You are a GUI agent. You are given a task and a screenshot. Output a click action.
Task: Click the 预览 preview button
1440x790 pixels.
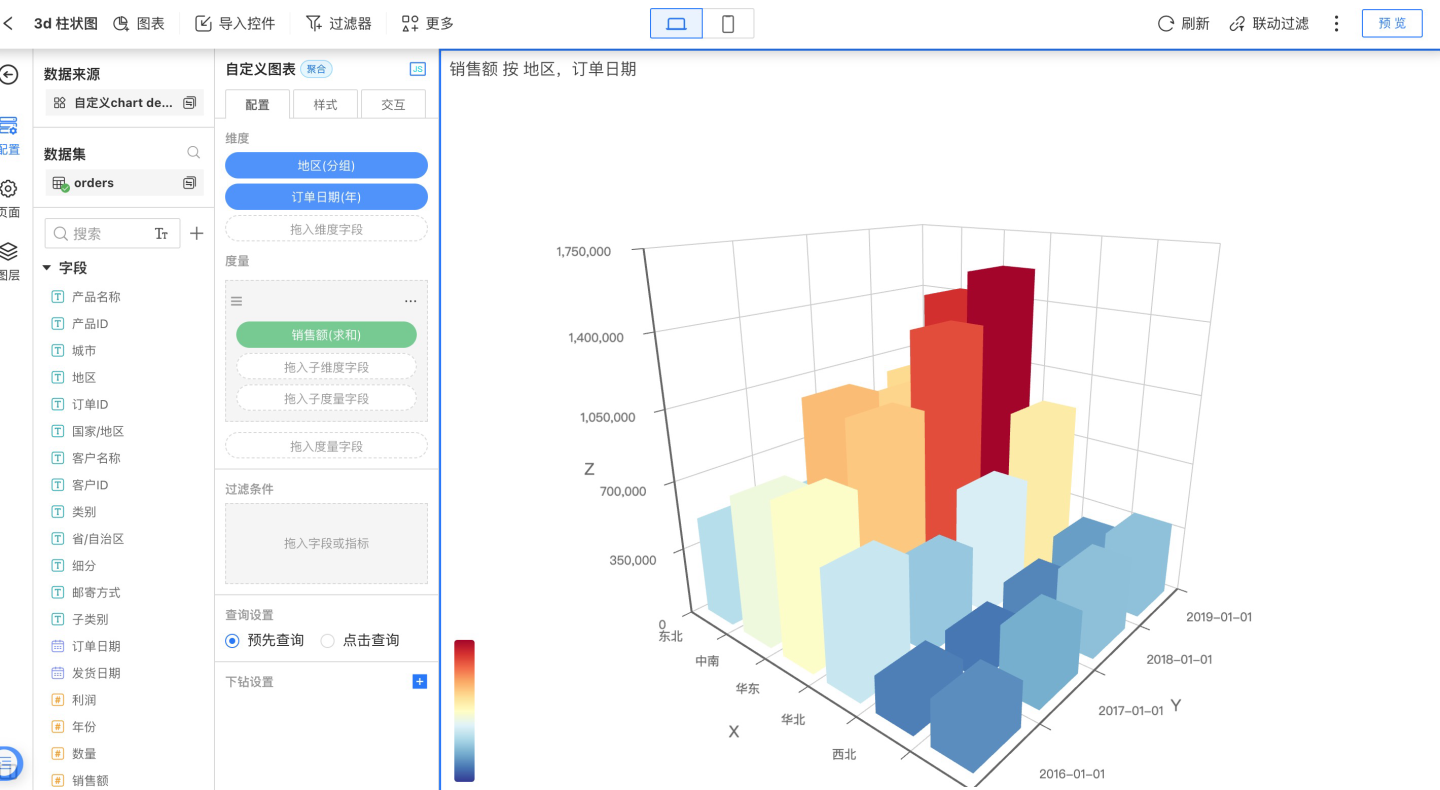(1391, 23)
